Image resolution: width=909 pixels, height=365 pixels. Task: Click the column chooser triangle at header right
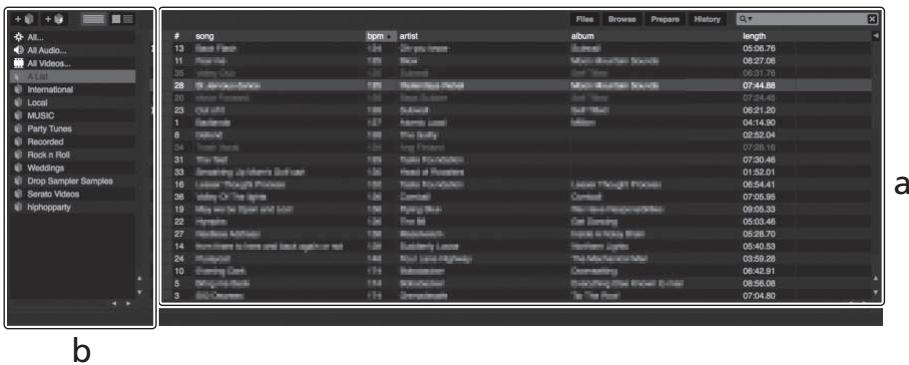click(x=875, y=36)
